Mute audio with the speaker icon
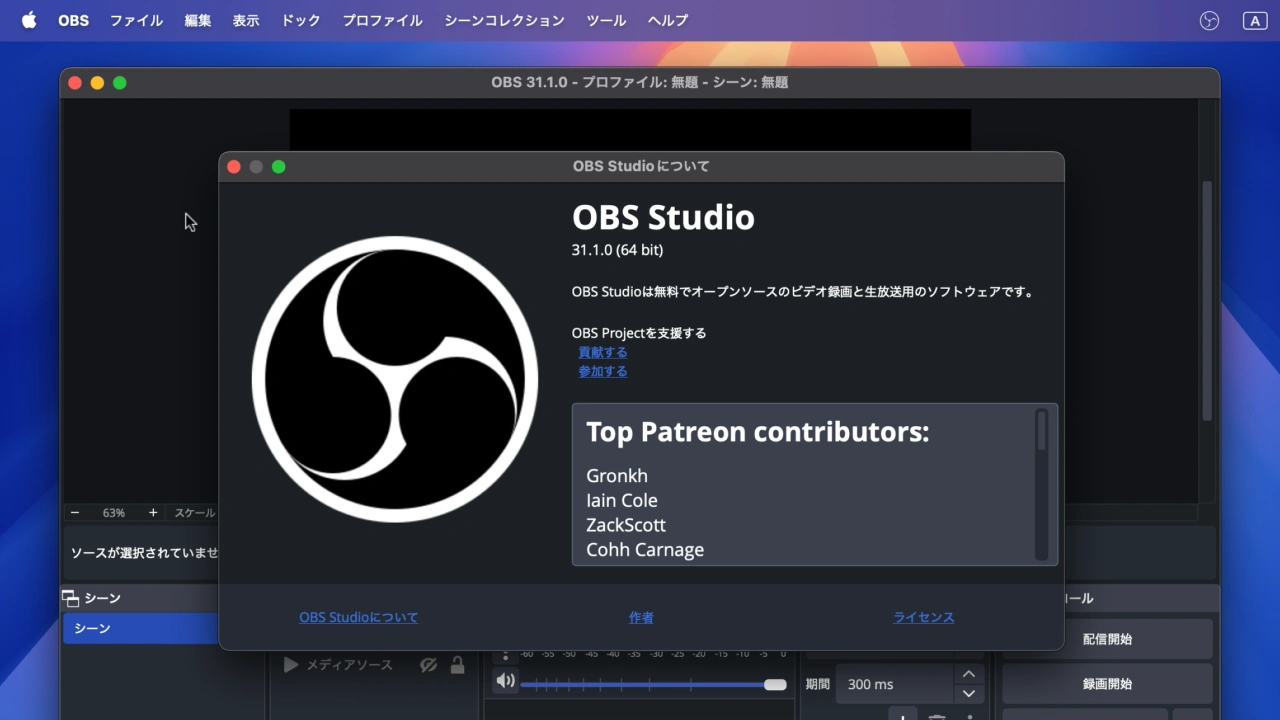 (505, 681)
